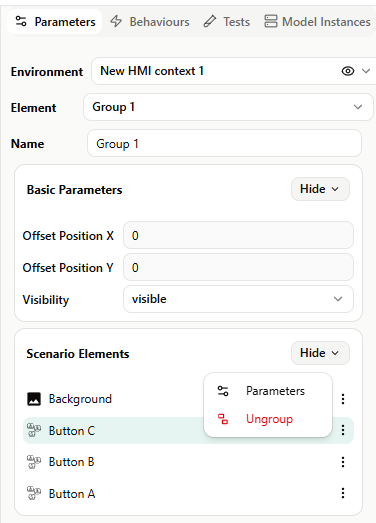The image size is (376, 523).
Task: Click the Environment field showing New HMI context 1
Action: coord(234,71)
